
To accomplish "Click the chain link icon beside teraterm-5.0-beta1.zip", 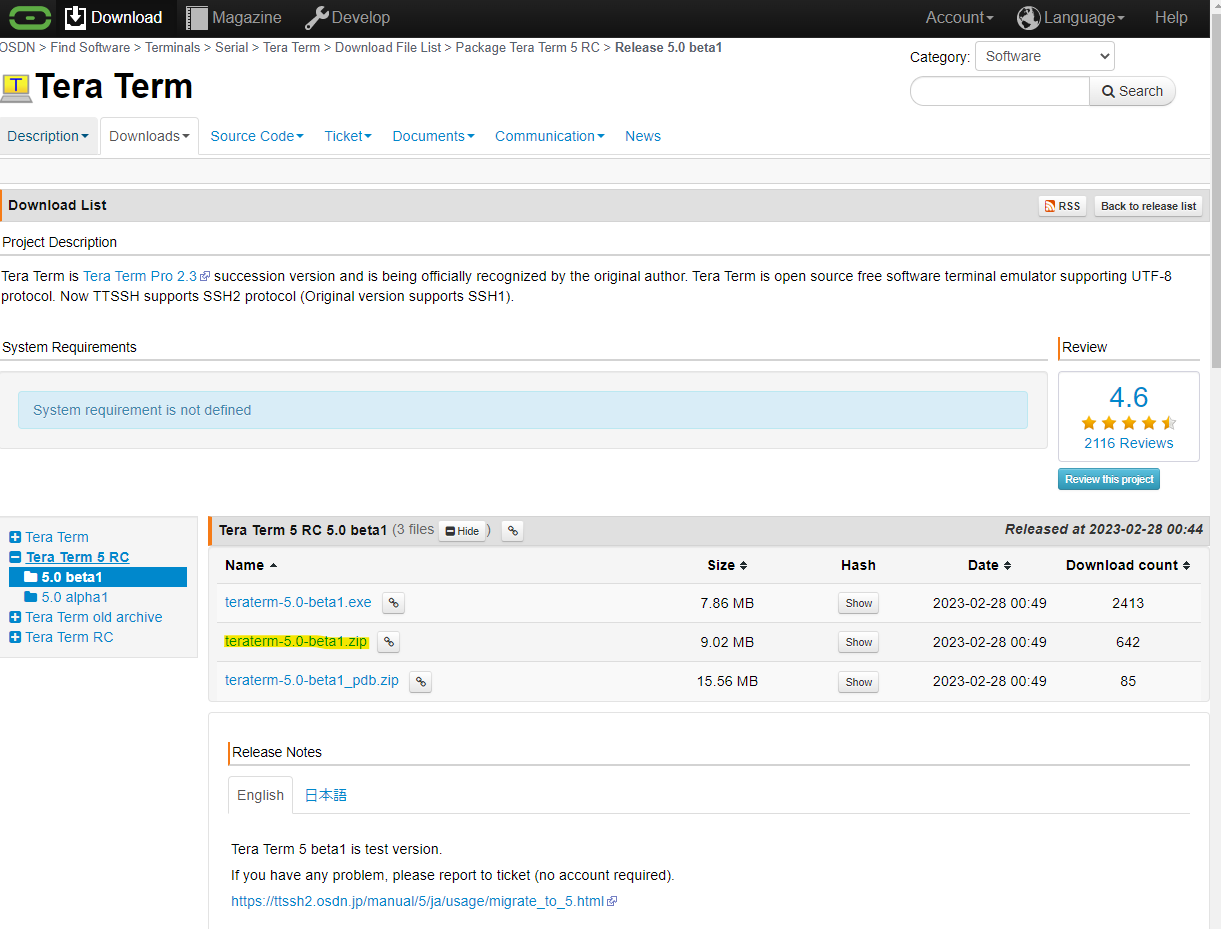I will (x=388, y=642).
